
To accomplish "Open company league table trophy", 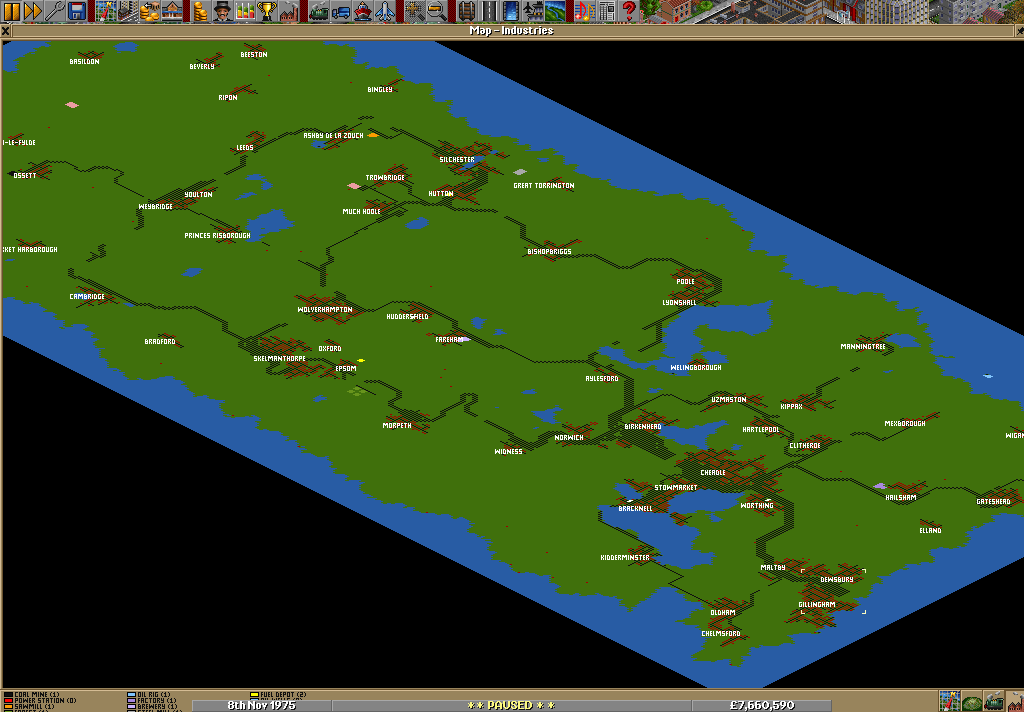I will 266,11.
